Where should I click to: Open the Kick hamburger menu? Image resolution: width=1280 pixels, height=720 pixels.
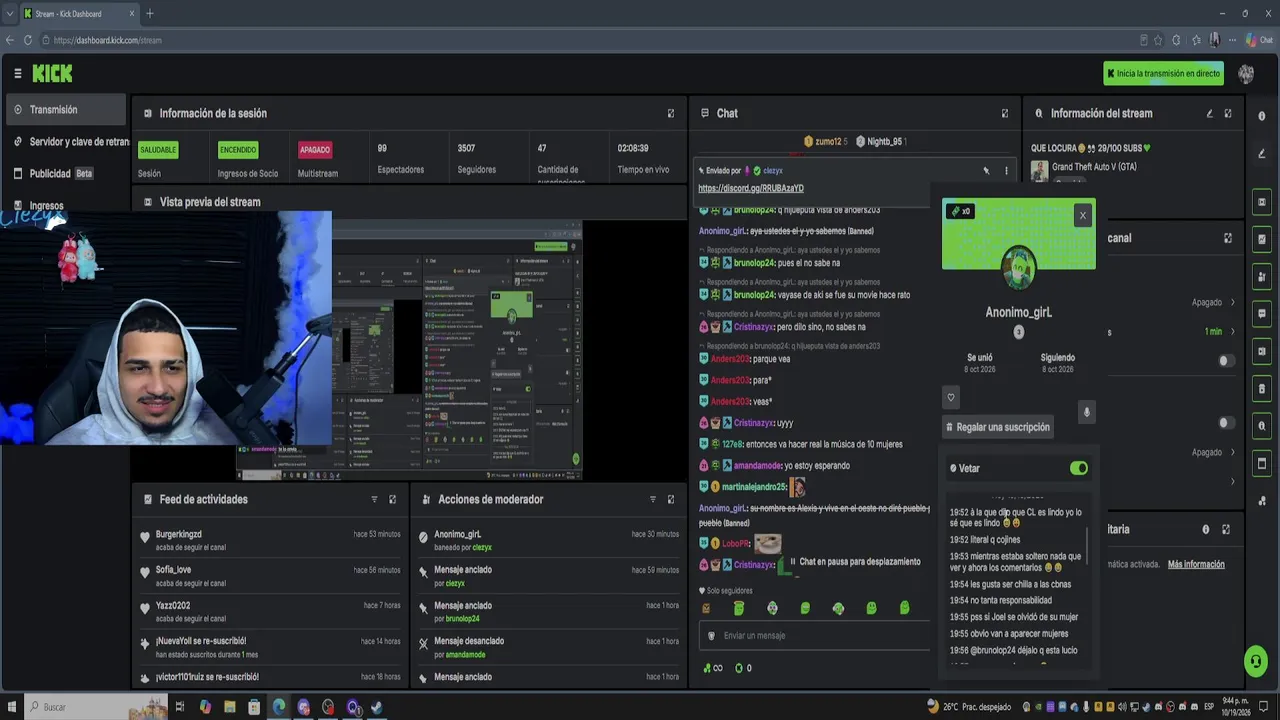point(17,74)
